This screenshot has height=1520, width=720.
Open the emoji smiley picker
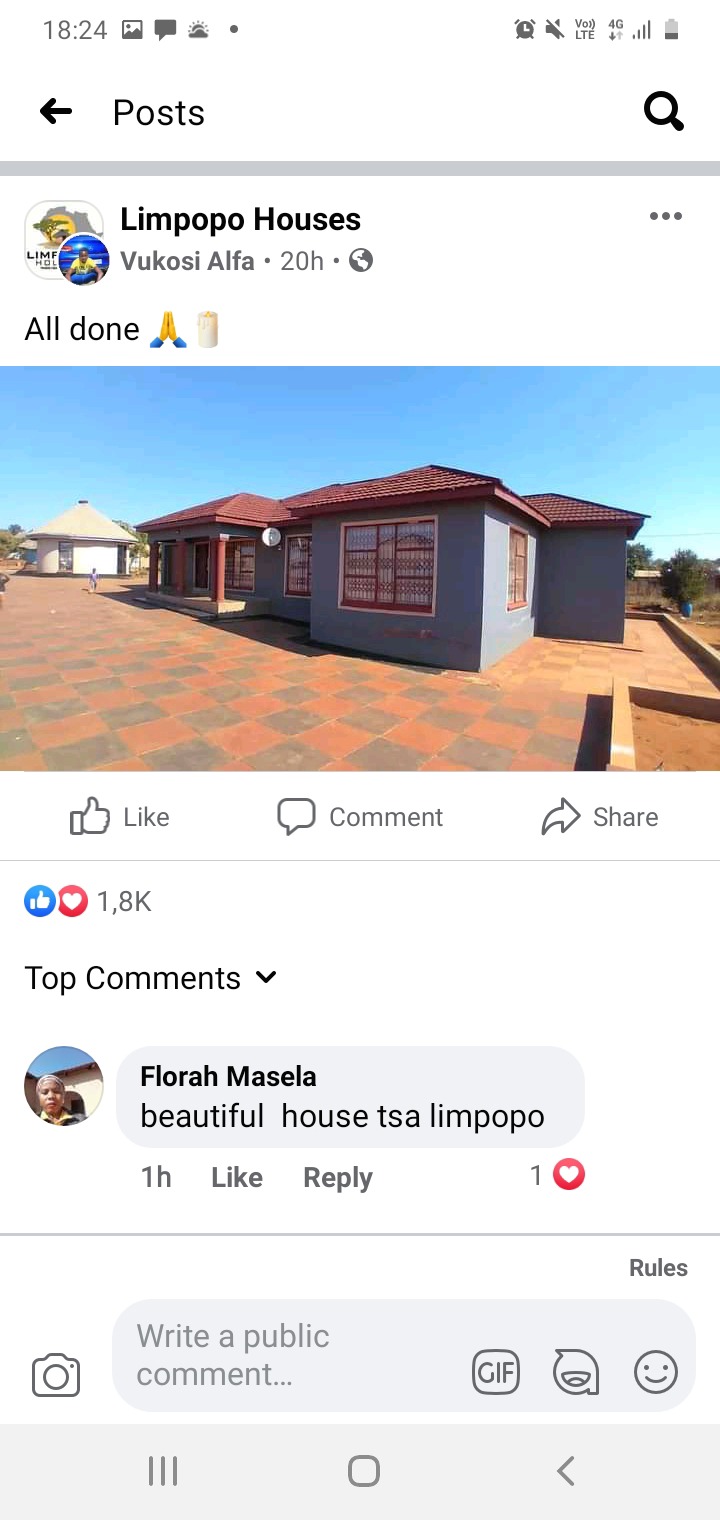(656, 1372)
